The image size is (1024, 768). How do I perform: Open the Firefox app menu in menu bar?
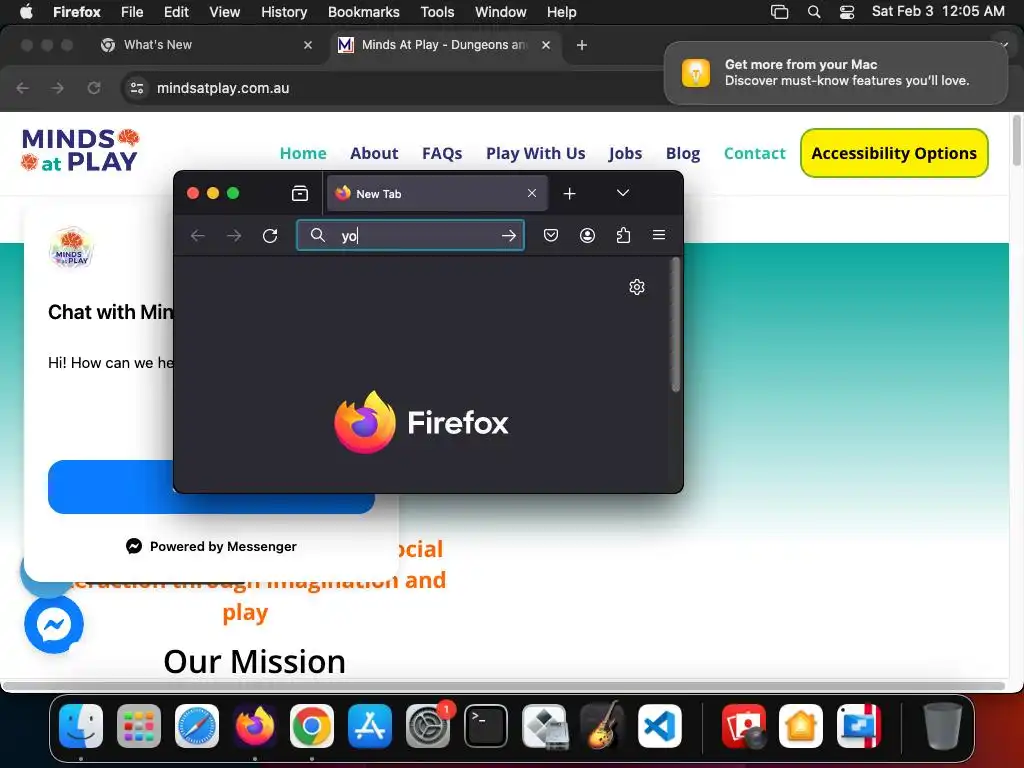tap(76, 12)
